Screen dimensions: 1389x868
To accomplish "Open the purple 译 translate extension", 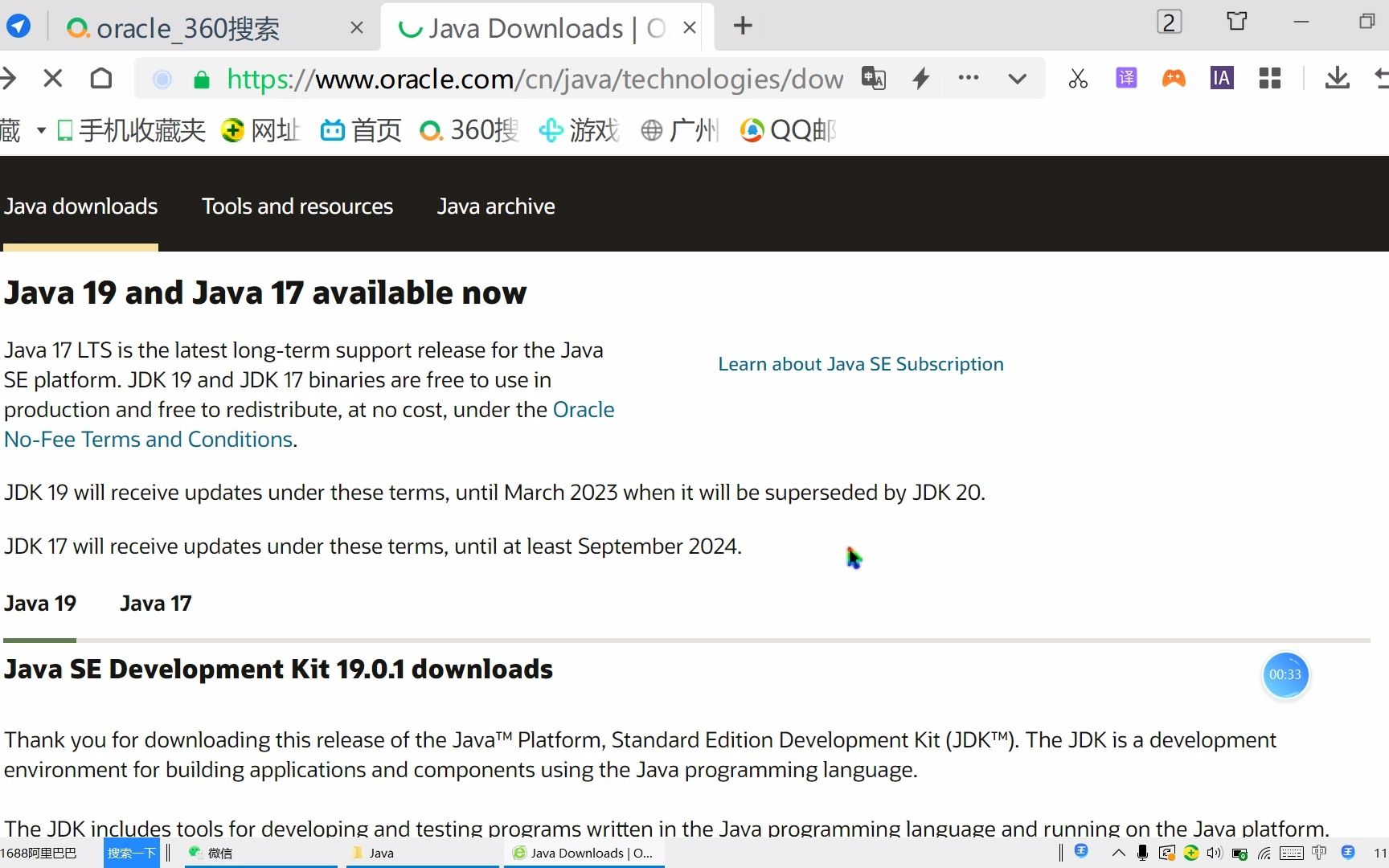I will pos(1126,78).
